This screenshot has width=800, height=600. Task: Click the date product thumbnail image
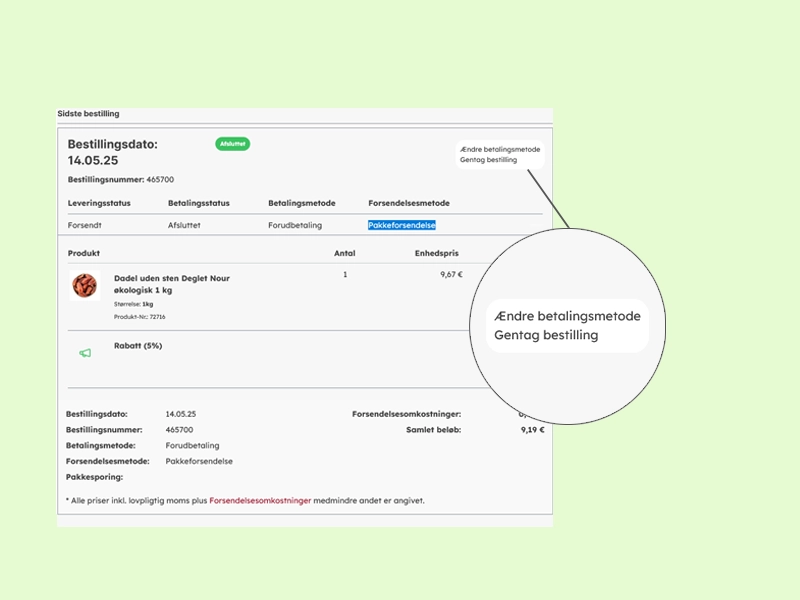[85, 285]
